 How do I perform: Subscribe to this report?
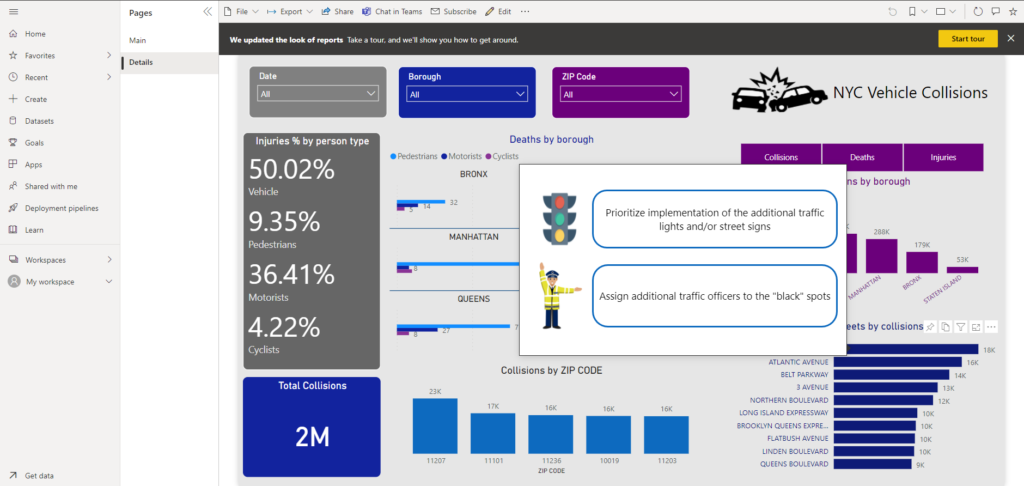tap(454, 12)
